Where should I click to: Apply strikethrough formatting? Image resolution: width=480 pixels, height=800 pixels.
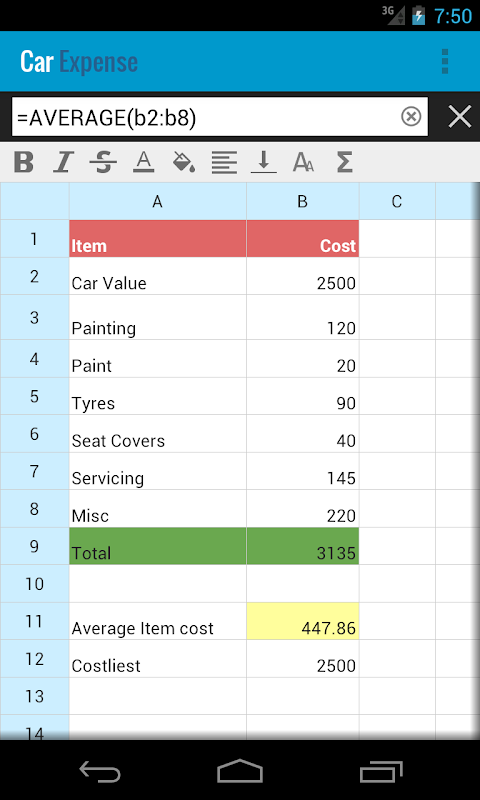point(103,163)
